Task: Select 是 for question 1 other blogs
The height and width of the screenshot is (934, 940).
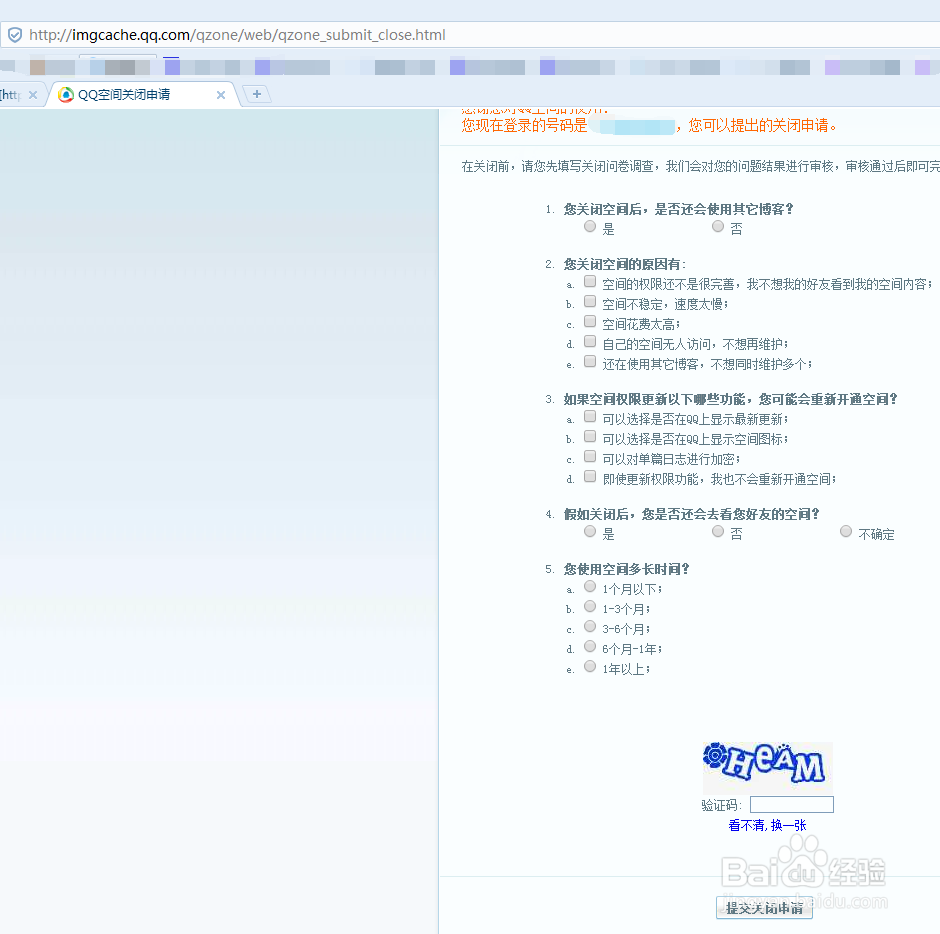Action: (x=590, y=226)
